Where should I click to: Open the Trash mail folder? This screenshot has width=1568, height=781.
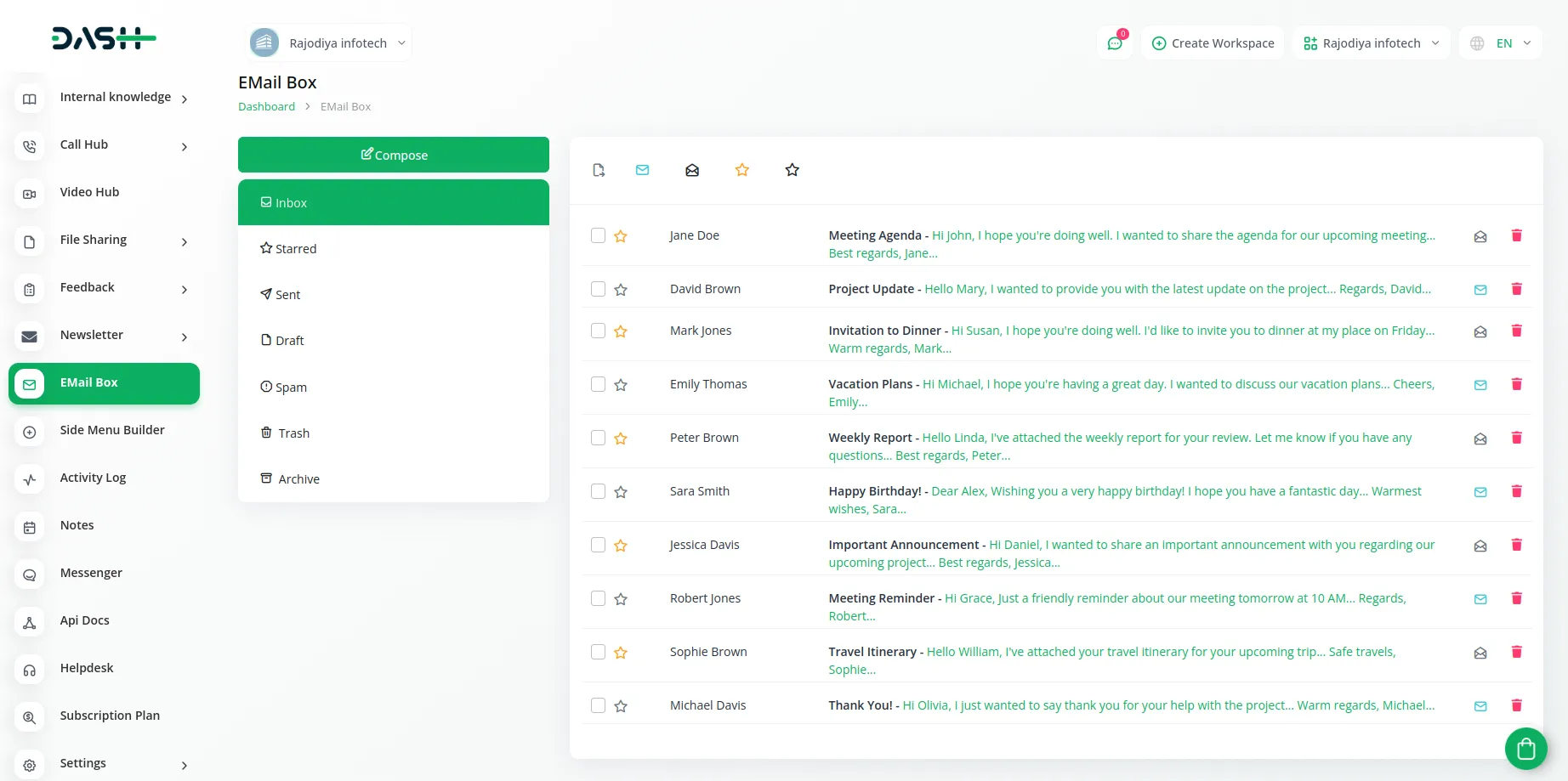[x=394, y=433]
